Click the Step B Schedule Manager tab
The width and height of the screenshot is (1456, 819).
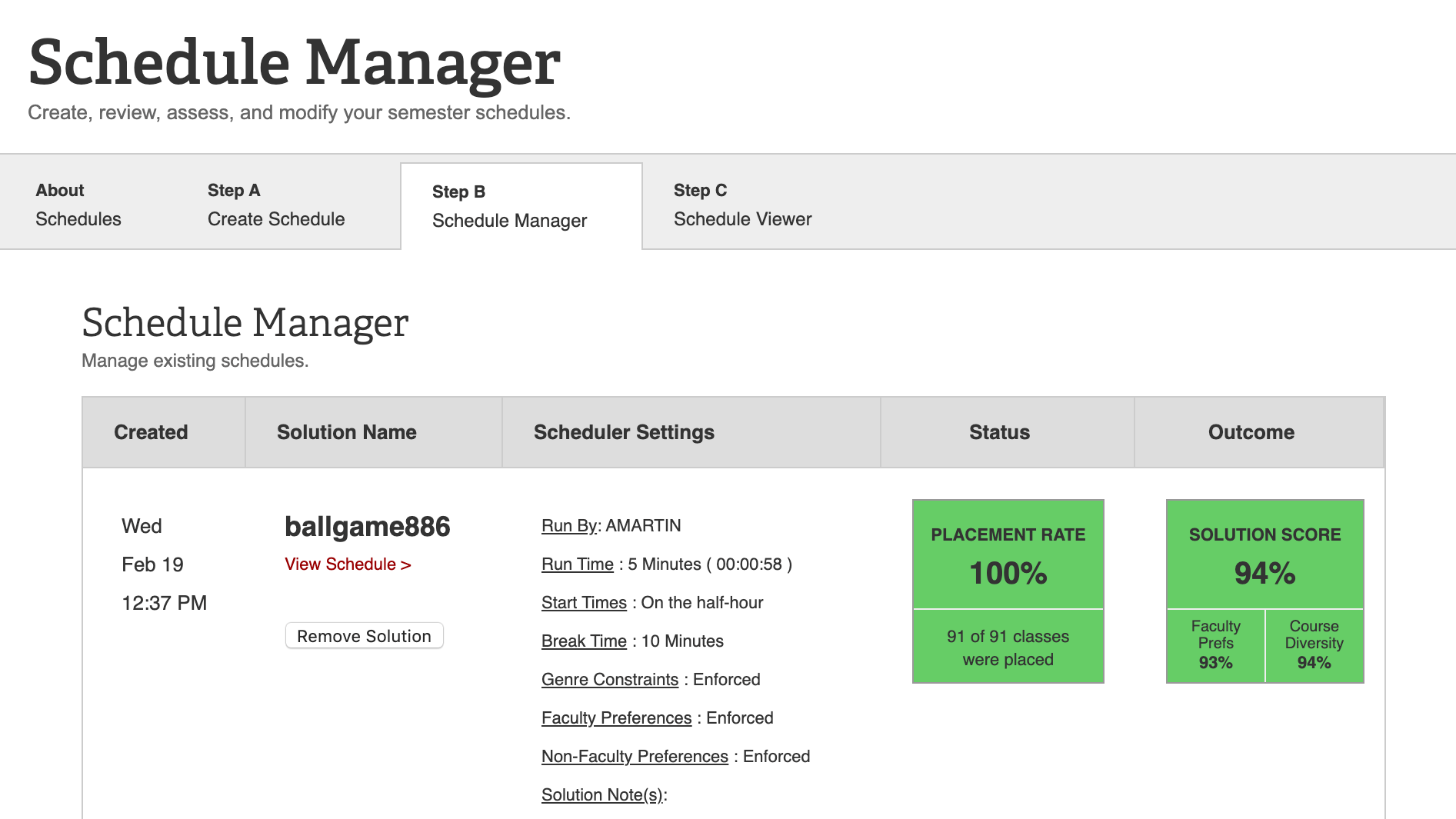[508, 205]
